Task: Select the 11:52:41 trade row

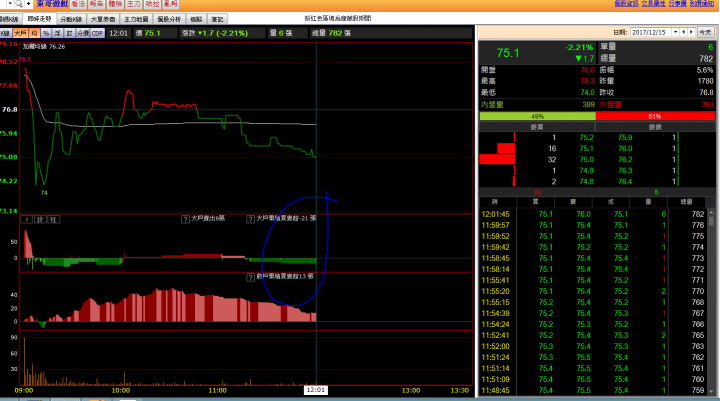Action: coord(593,335)
